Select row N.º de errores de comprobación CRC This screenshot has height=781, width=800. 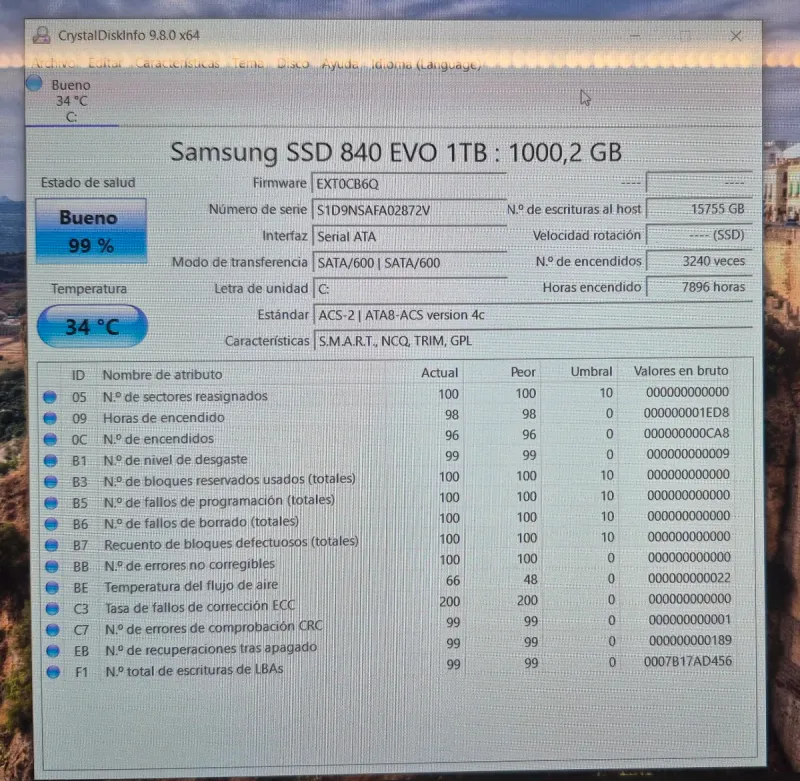(x=390, y=624)
